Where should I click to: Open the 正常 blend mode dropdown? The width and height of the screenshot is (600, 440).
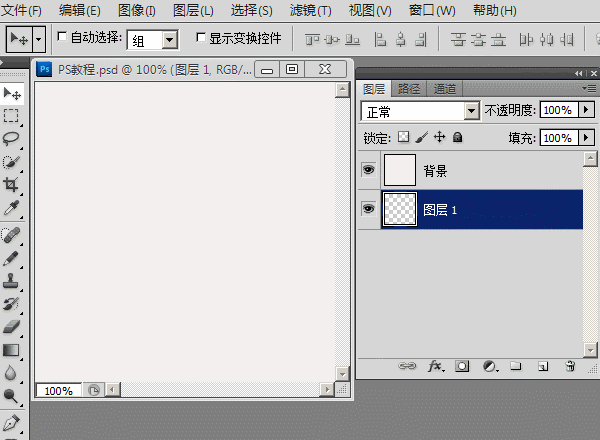471,111
